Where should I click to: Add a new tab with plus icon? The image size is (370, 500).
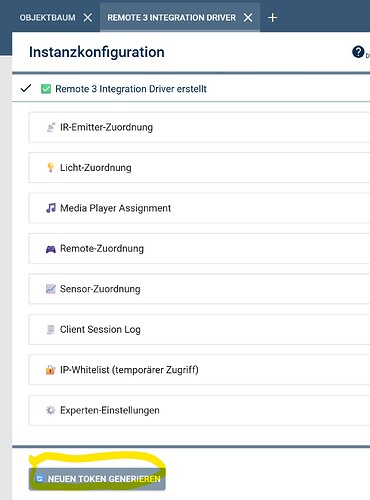click(272, 17)
